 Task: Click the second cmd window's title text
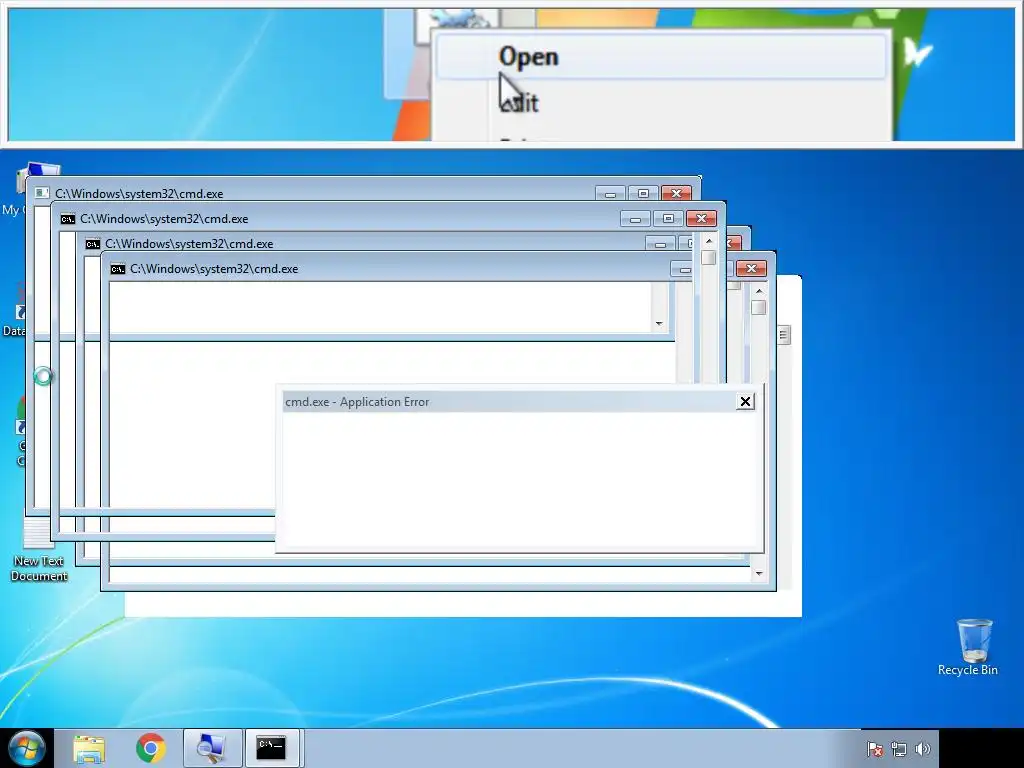[x=164, y=219]
